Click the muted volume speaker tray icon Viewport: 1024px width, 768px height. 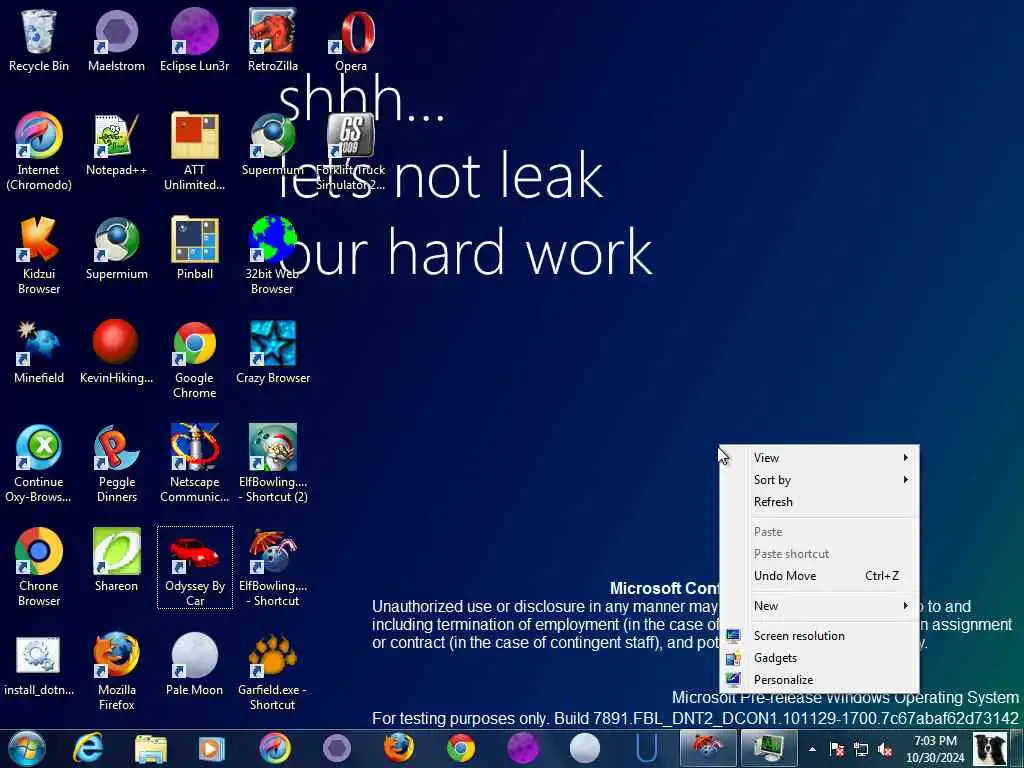pos(886,750)
